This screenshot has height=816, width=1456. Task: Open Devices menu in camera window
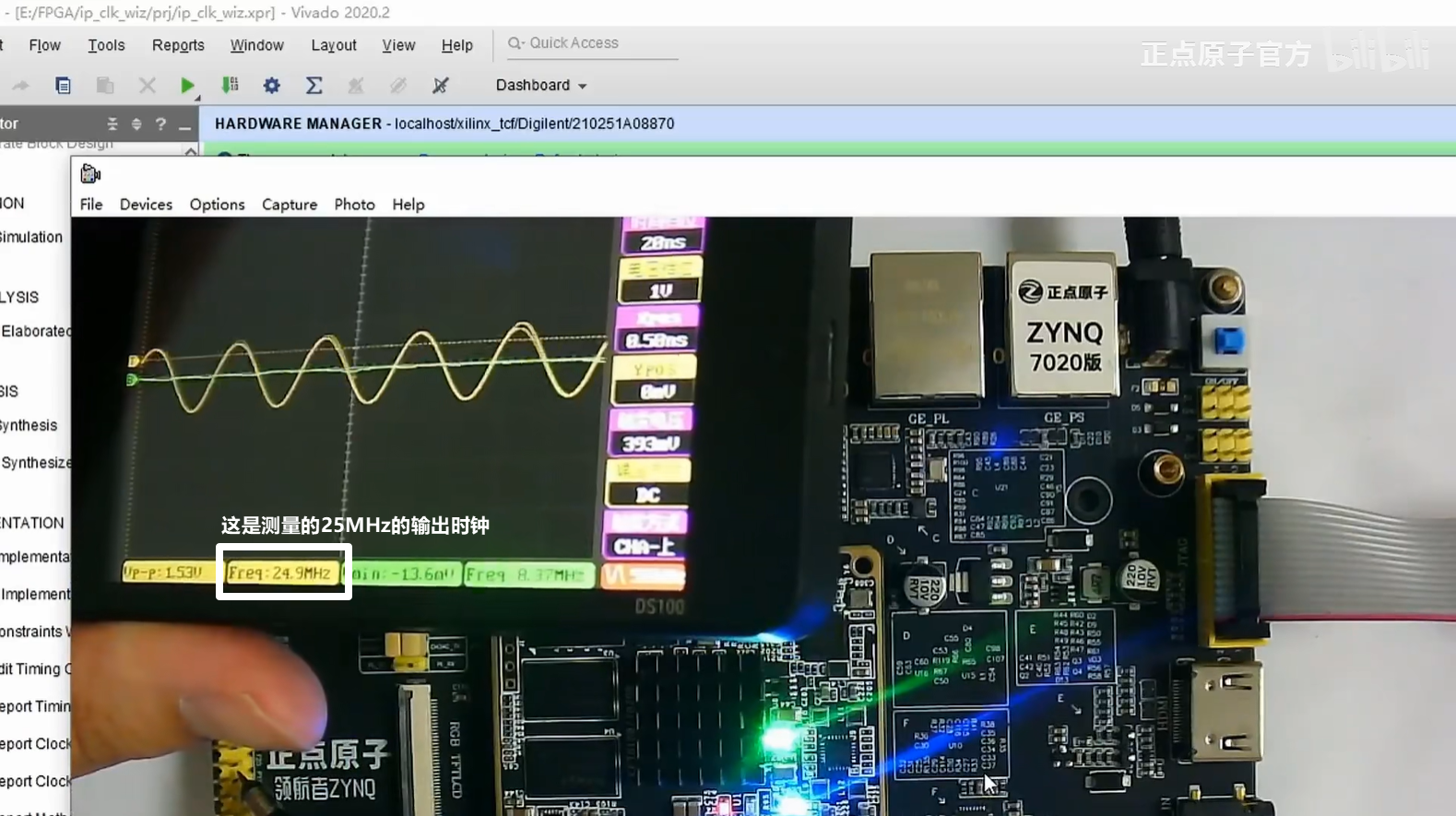tap(146, 205)
